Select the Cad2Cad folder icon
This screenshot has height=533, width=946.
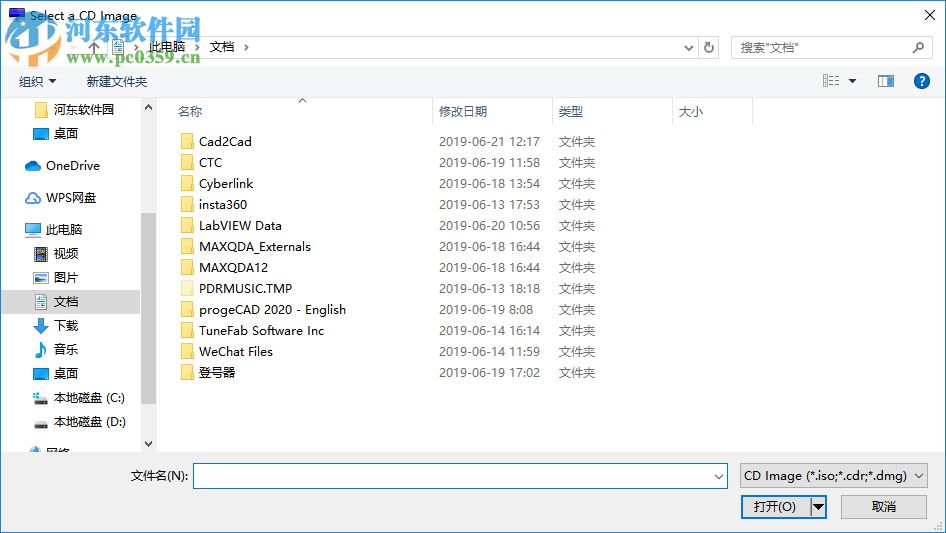click(x=188, y=141)
